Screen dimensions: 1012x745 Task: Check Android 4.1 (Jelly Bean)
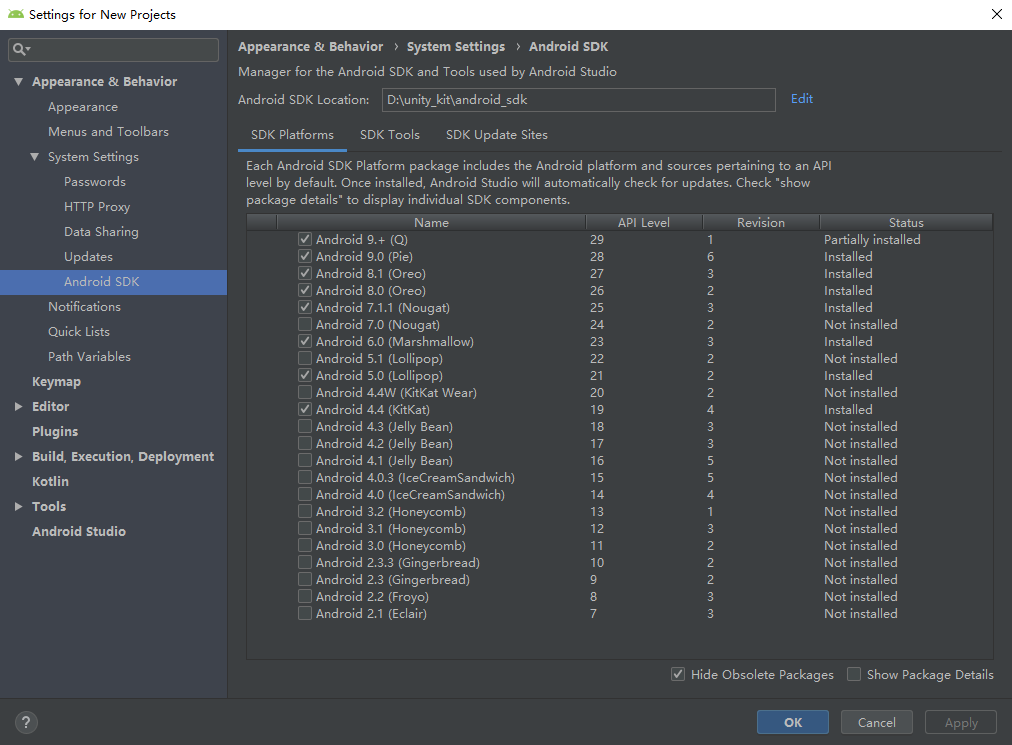click(x=305, y=460)
